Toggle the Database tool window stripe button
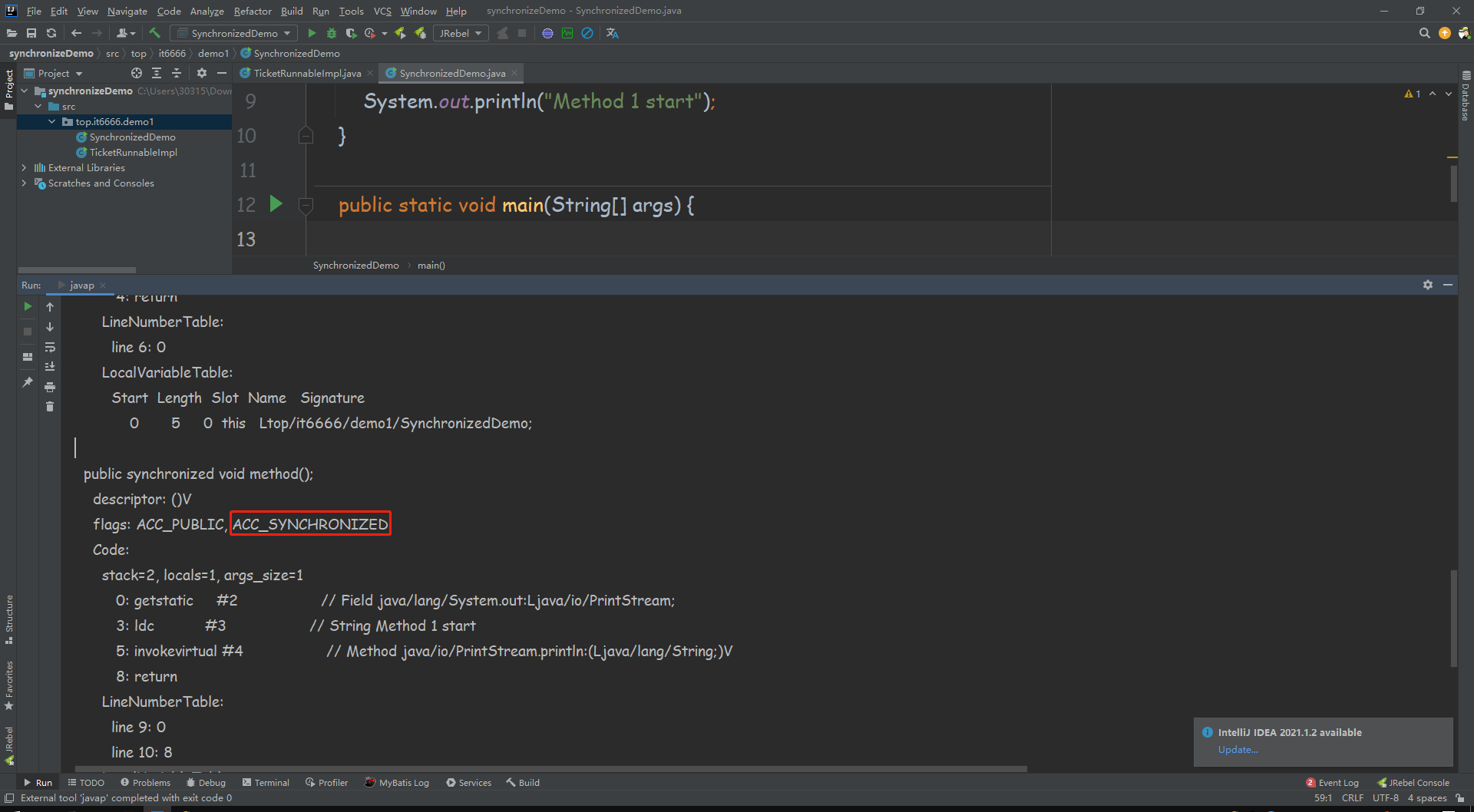Image resolution: width=1474 pixels, height=812 pixels. click(1466, 97)
